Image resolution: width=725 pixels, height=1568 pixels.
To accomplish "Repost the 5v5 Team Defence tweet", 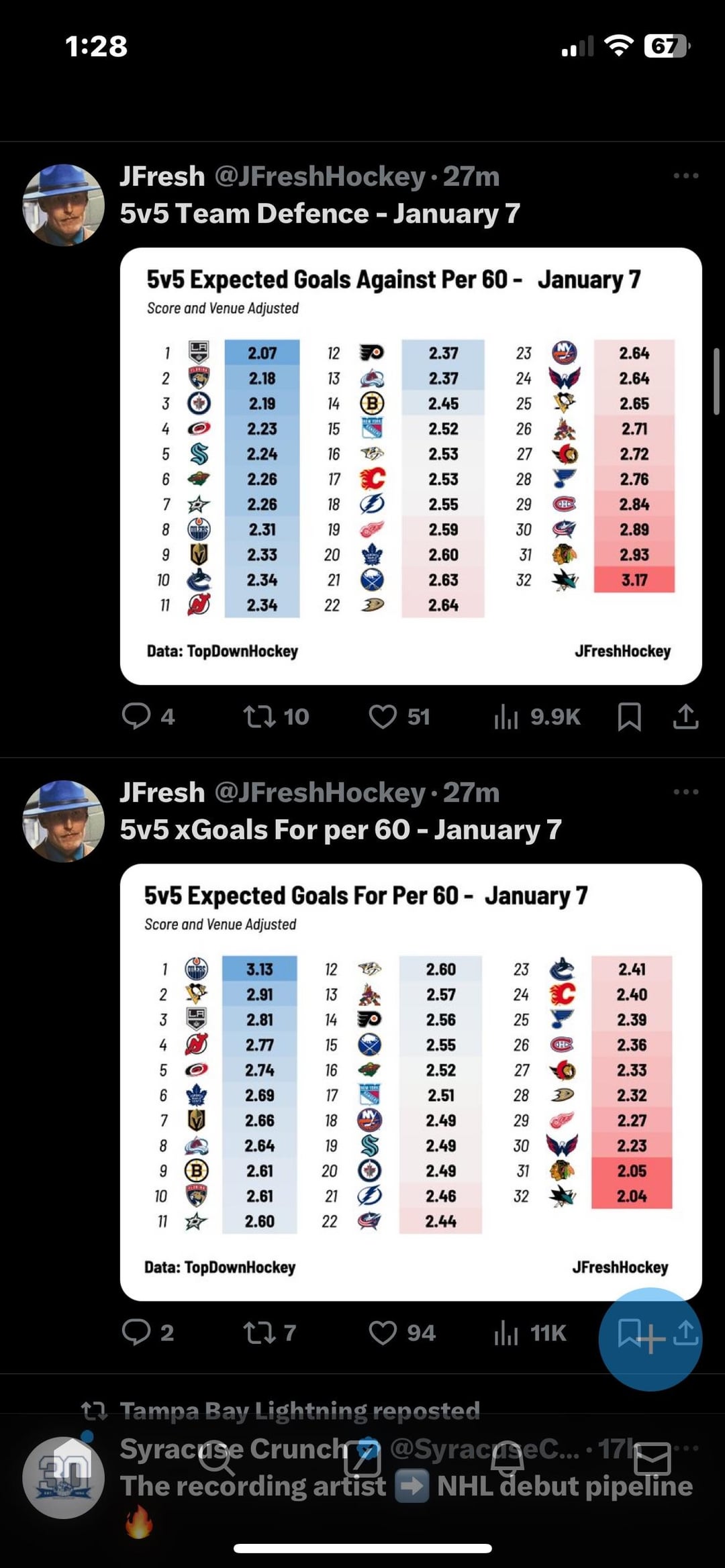I will [x=259, y=716].
